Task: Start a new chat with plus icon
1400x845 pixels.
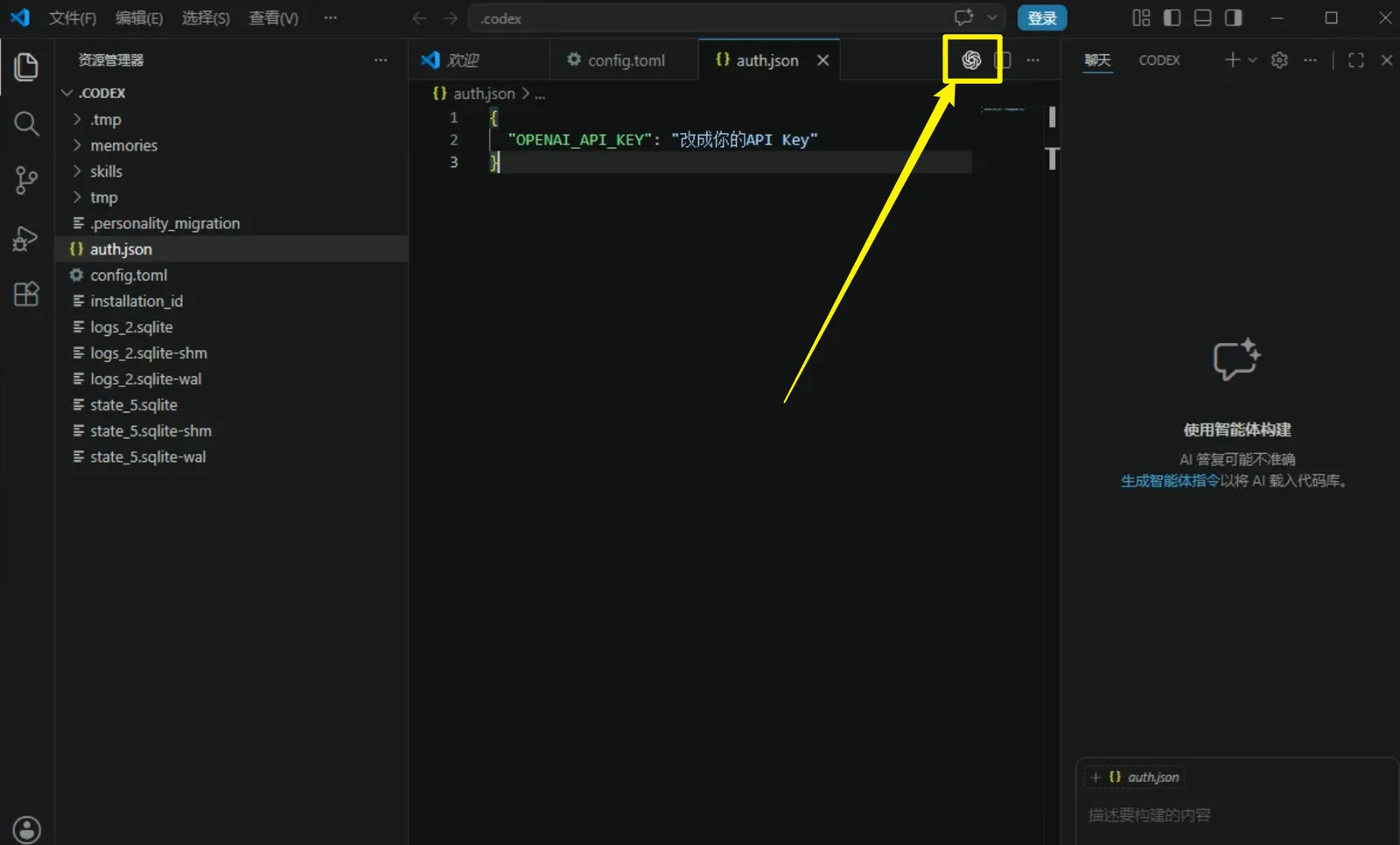Action: coord(1232,59)
